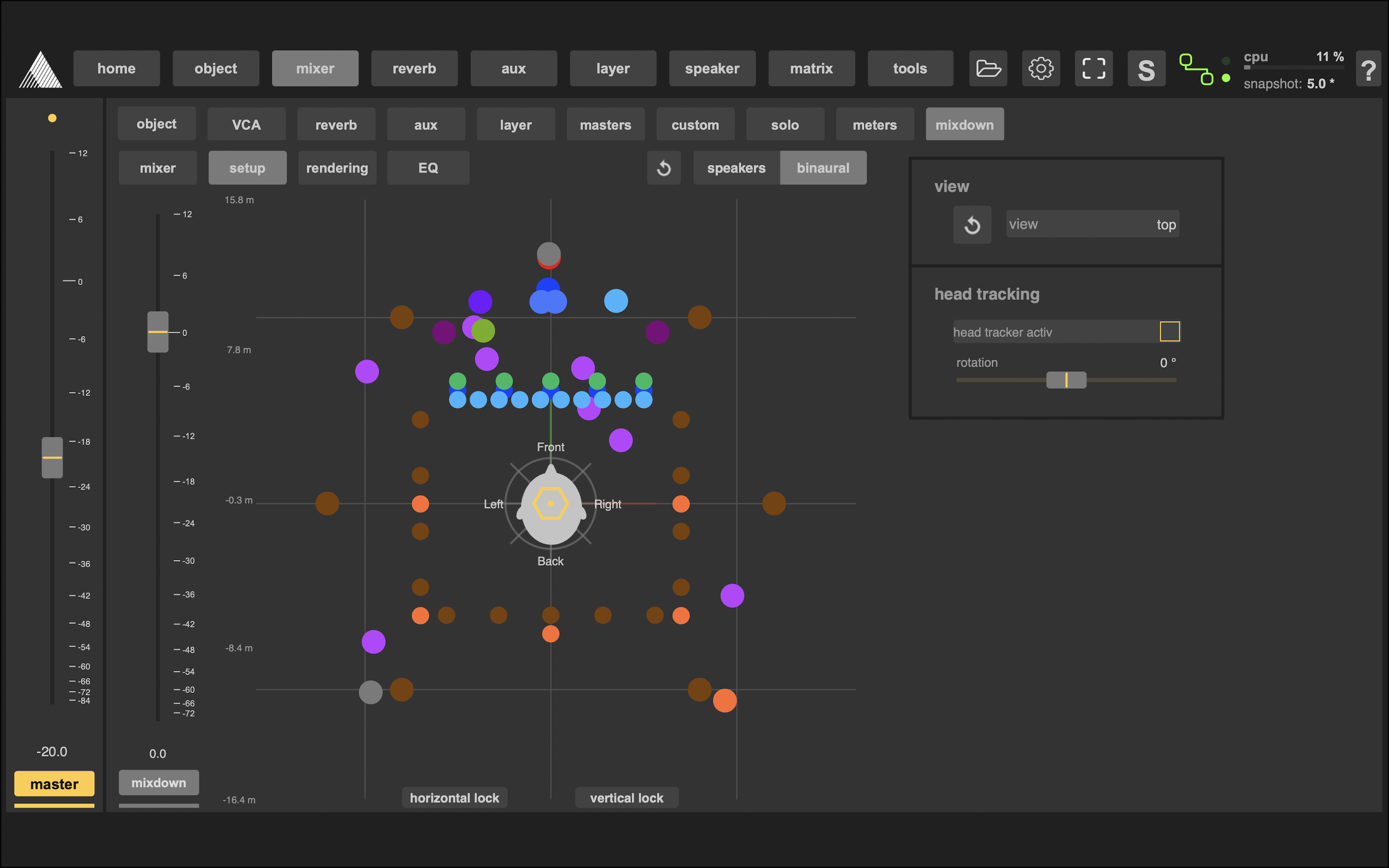This screenshot has width=1389, height=868.
Task: Select the yellow status dot above master fader
Action: coord(52,118)
